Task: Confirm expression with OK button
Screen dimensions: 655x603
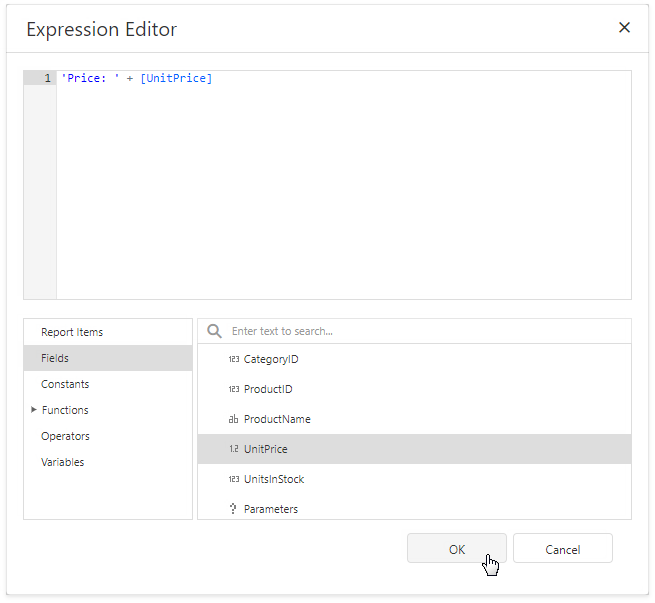Action: pyautogui.click(x=457, y=549)
